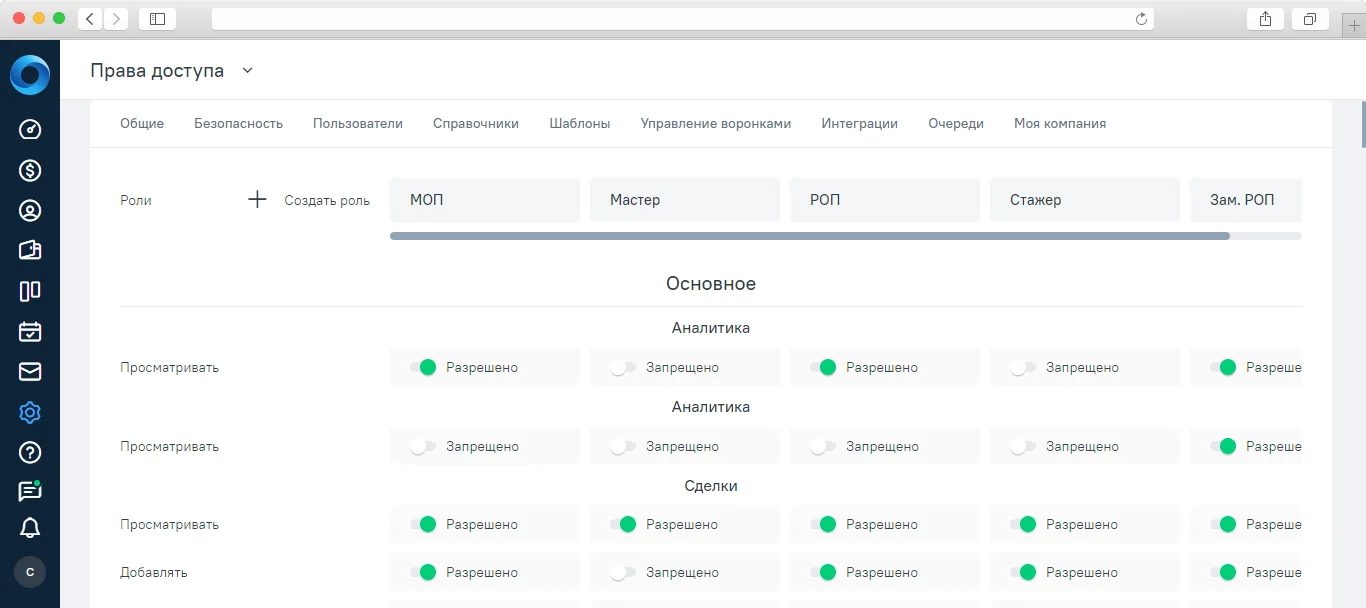Viewport: 1366px width, 608px height.
Task: Click the 'Основное' section heading
Action: [x=711, y=284]
